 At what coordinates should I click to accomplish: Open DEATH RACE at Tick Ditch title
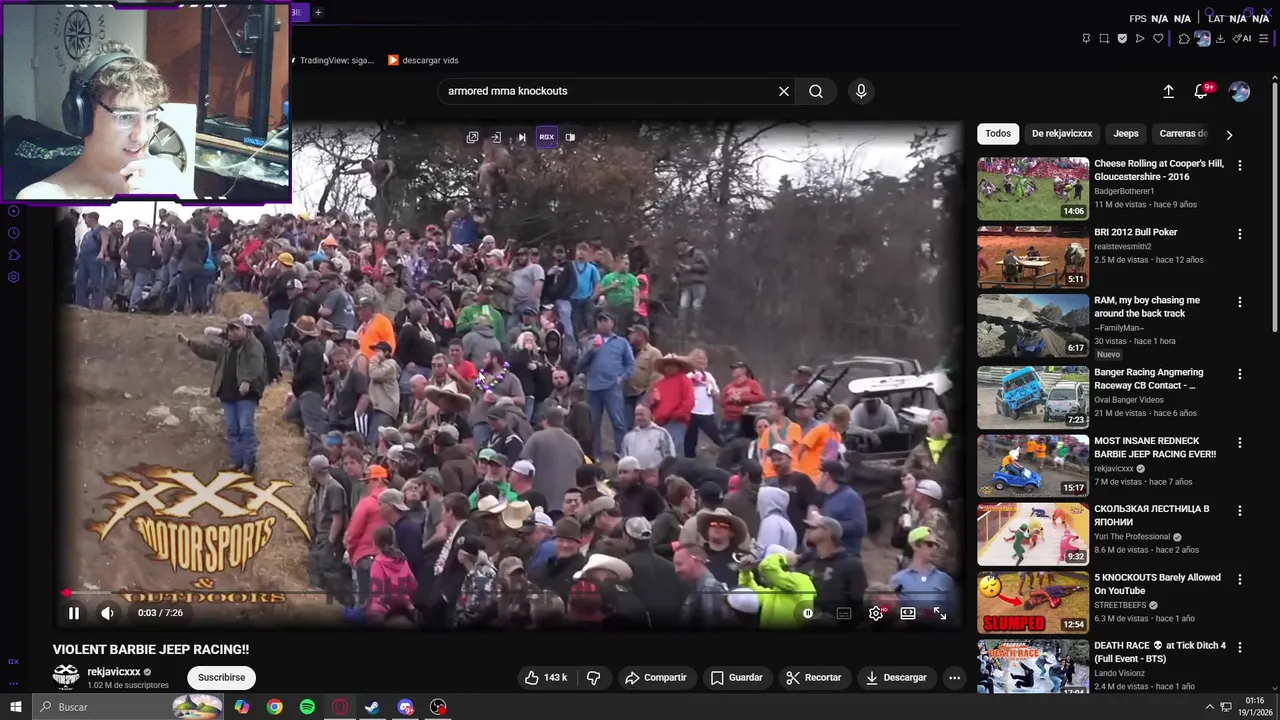click(x=1160, y=652)
